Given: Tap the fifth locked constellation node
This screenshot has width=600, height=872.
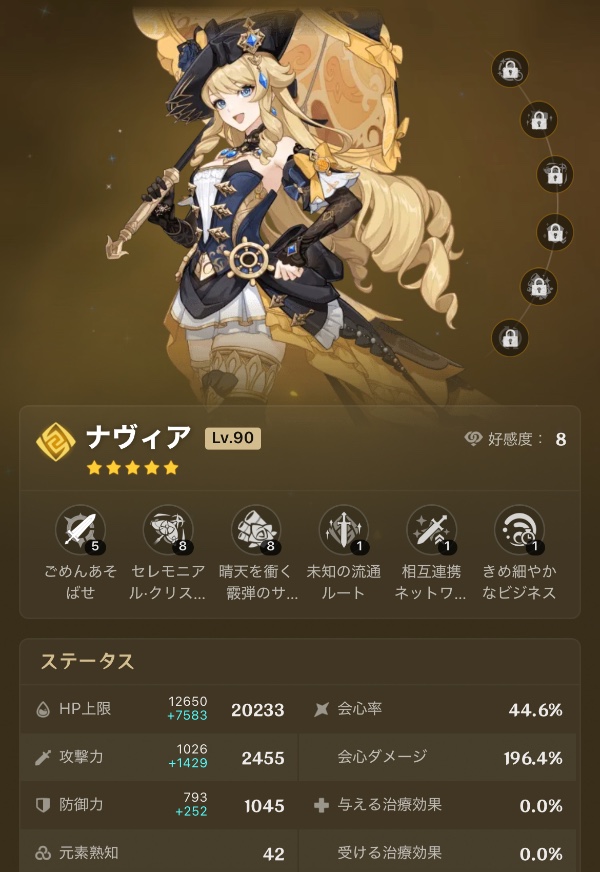Looking at the screenshot, I should 538,286.
